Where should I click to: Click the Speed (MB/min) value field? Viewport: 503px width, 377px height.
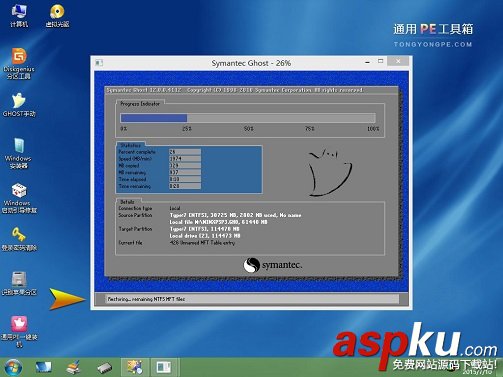185,159
